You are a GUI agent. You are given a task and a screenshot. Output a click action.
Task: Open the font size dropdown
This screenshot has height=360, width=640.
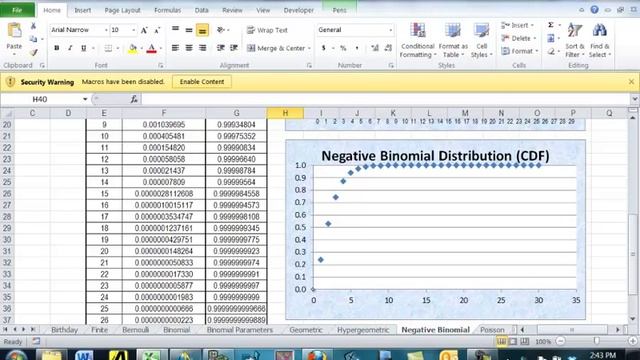click(x=133, y=30)
